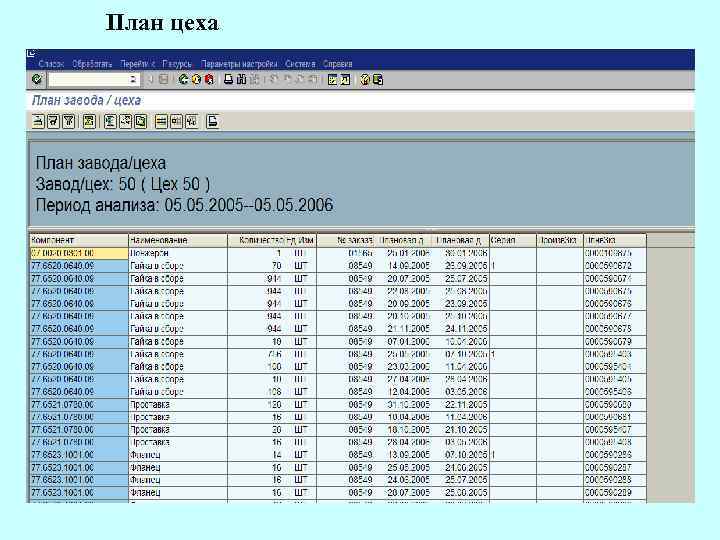Click the Change layout icon
The width and height of the screenshot is (720, 540).
coord(161,121)
